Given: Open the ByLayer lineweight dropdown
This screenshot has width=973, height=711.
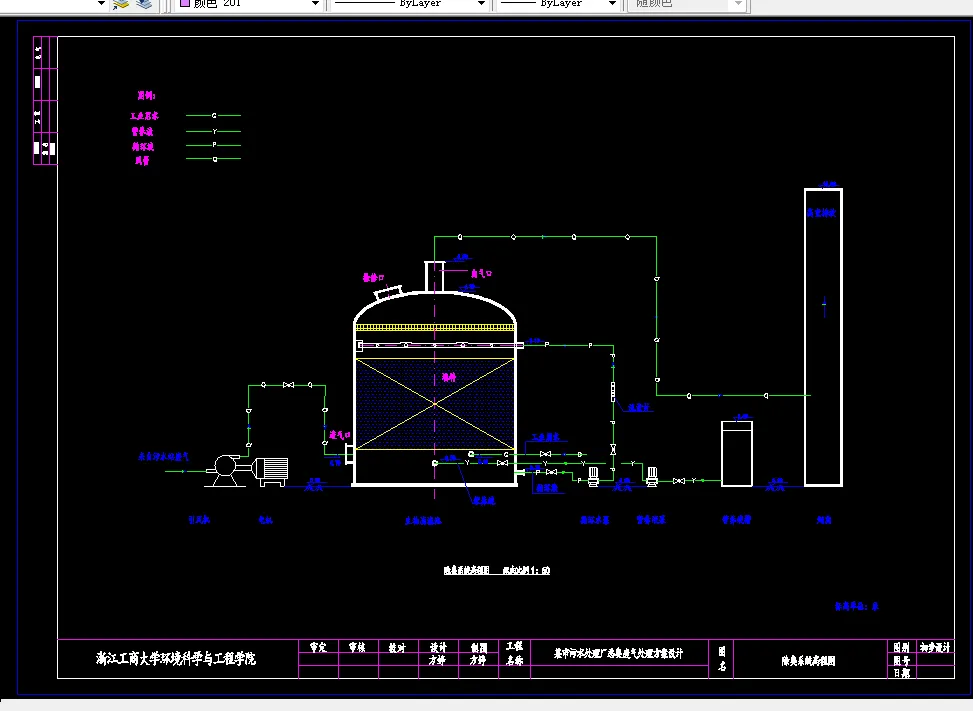Looking at the screenshot, I should [612, 4].
